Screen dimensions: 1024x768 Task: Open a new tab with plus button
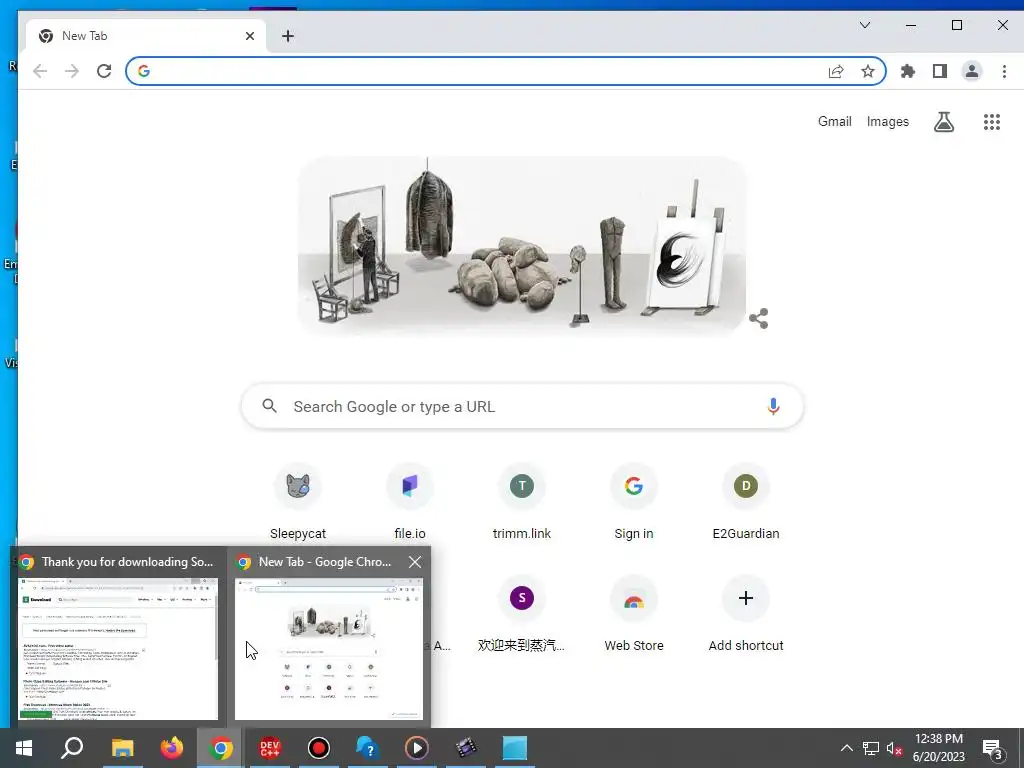(288, 36)
